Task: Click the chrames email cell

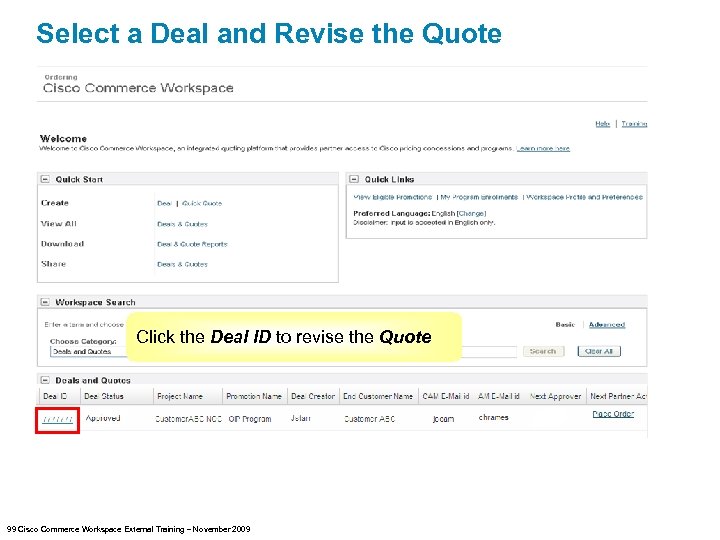Action: tap(493, 418)
